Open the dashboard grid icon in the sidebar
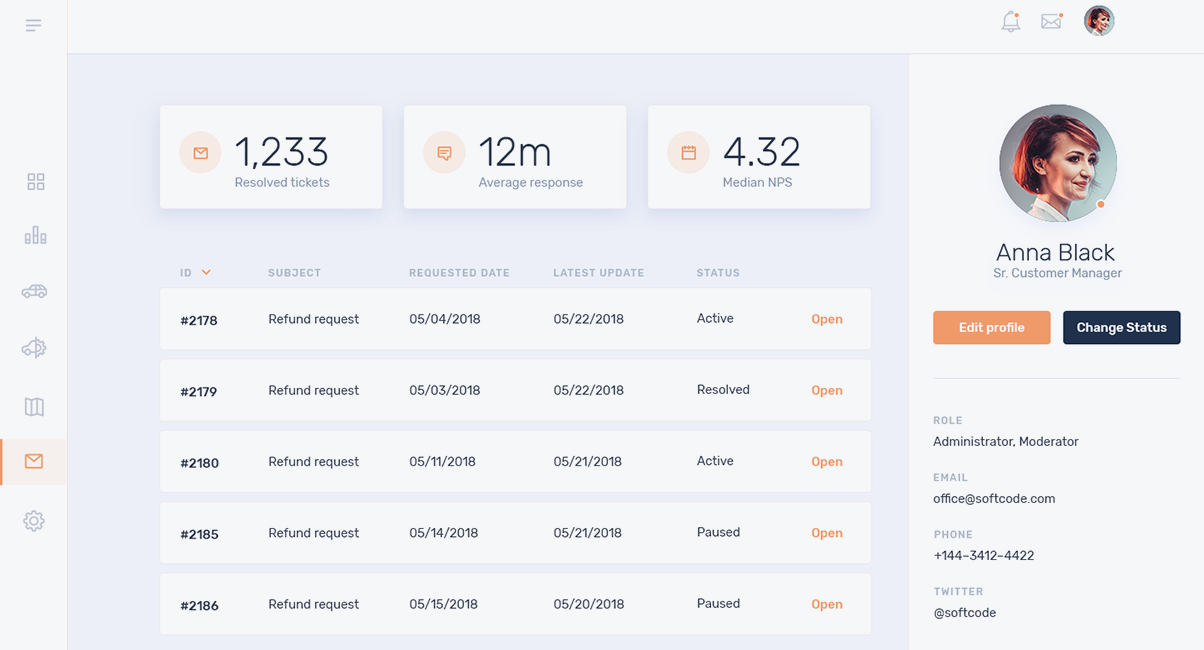 click(x=35, y=181)
